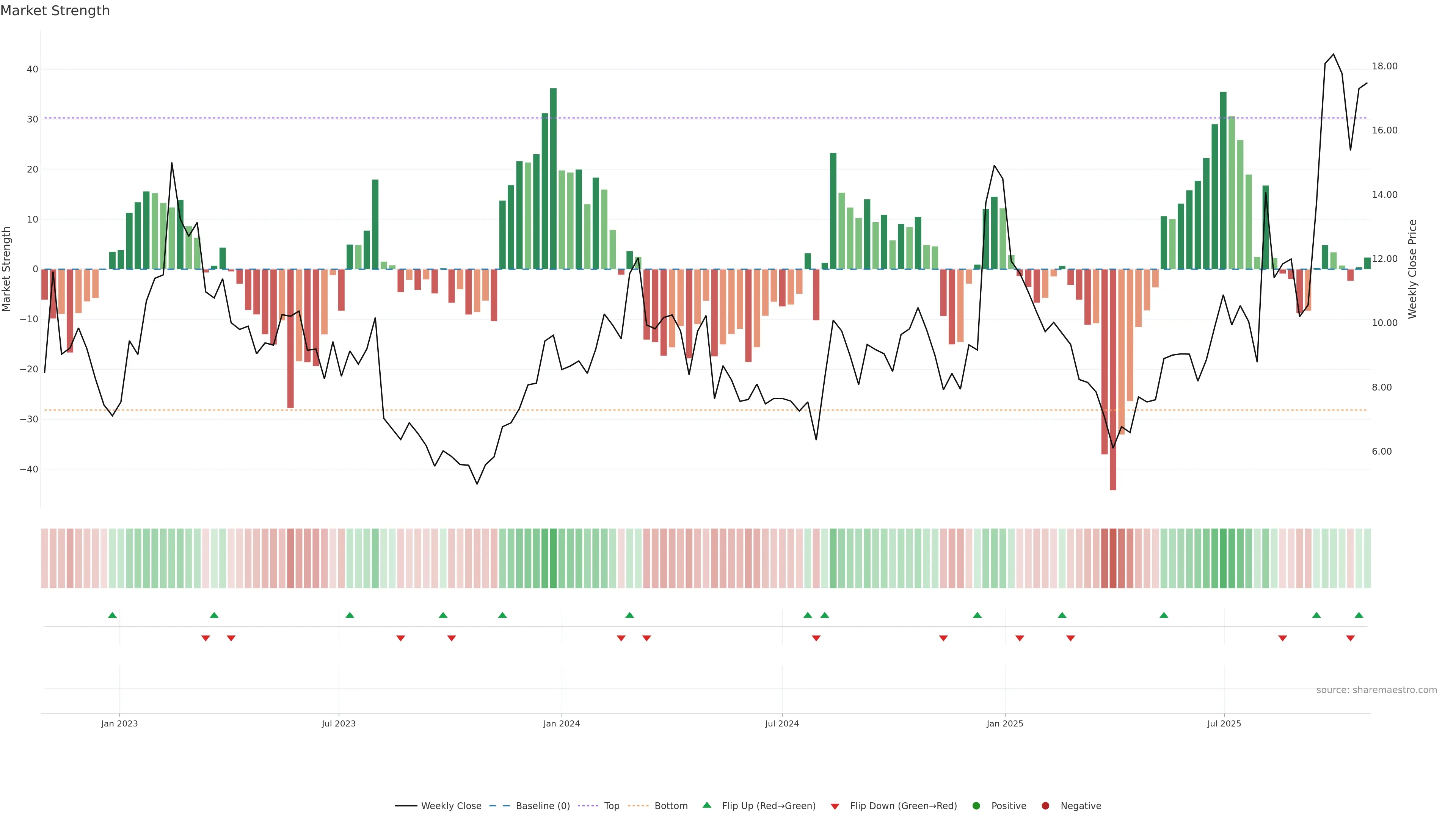Toggle the Top legend entry
This screenshot has height=819, width=1456.
[612, 806]
